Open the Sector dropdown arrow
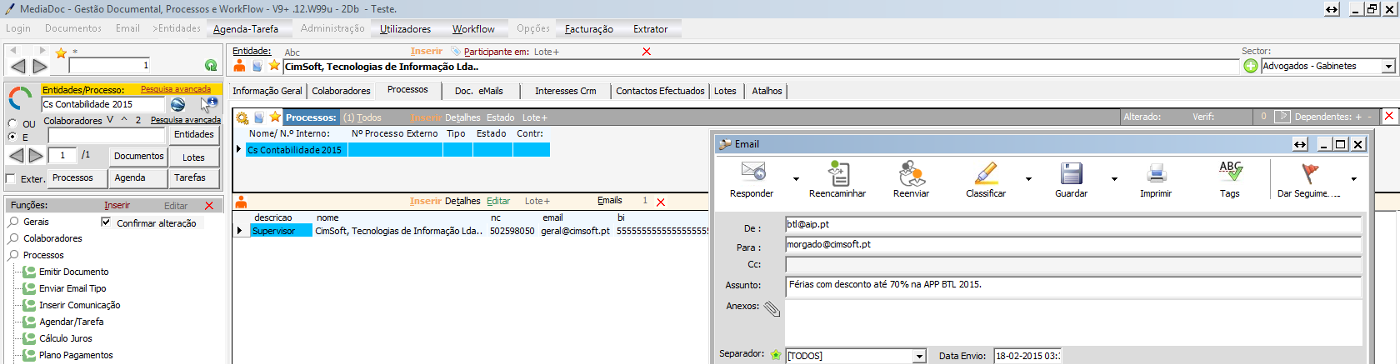Screen dimensions: 1400x364 pos(1388,66)
